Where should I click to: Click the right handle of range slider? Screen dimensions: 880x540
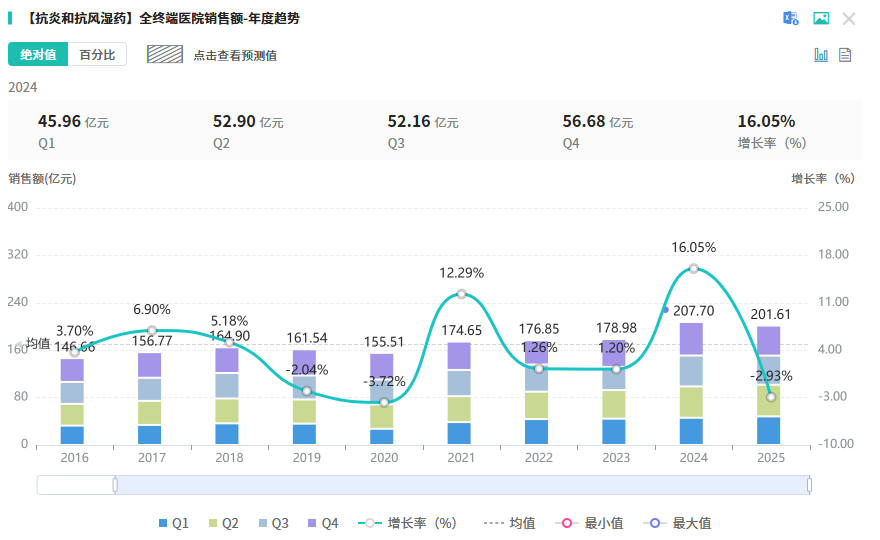click(809, 485)
